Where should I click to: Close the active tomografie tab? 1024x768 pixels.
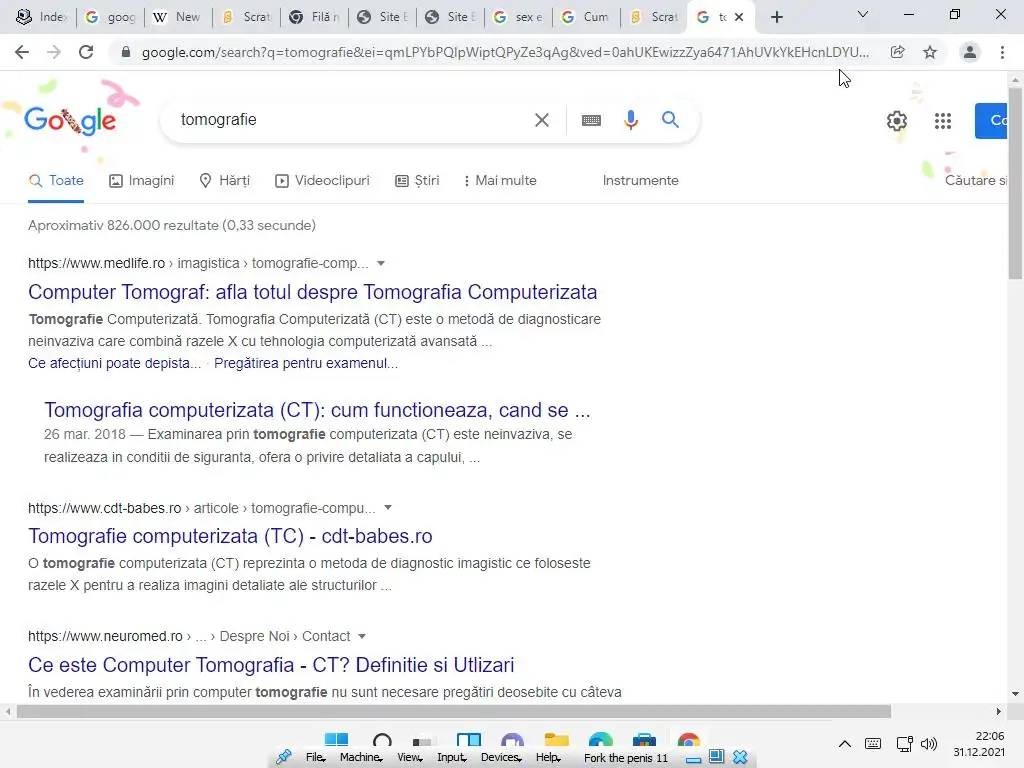[739, 17]
